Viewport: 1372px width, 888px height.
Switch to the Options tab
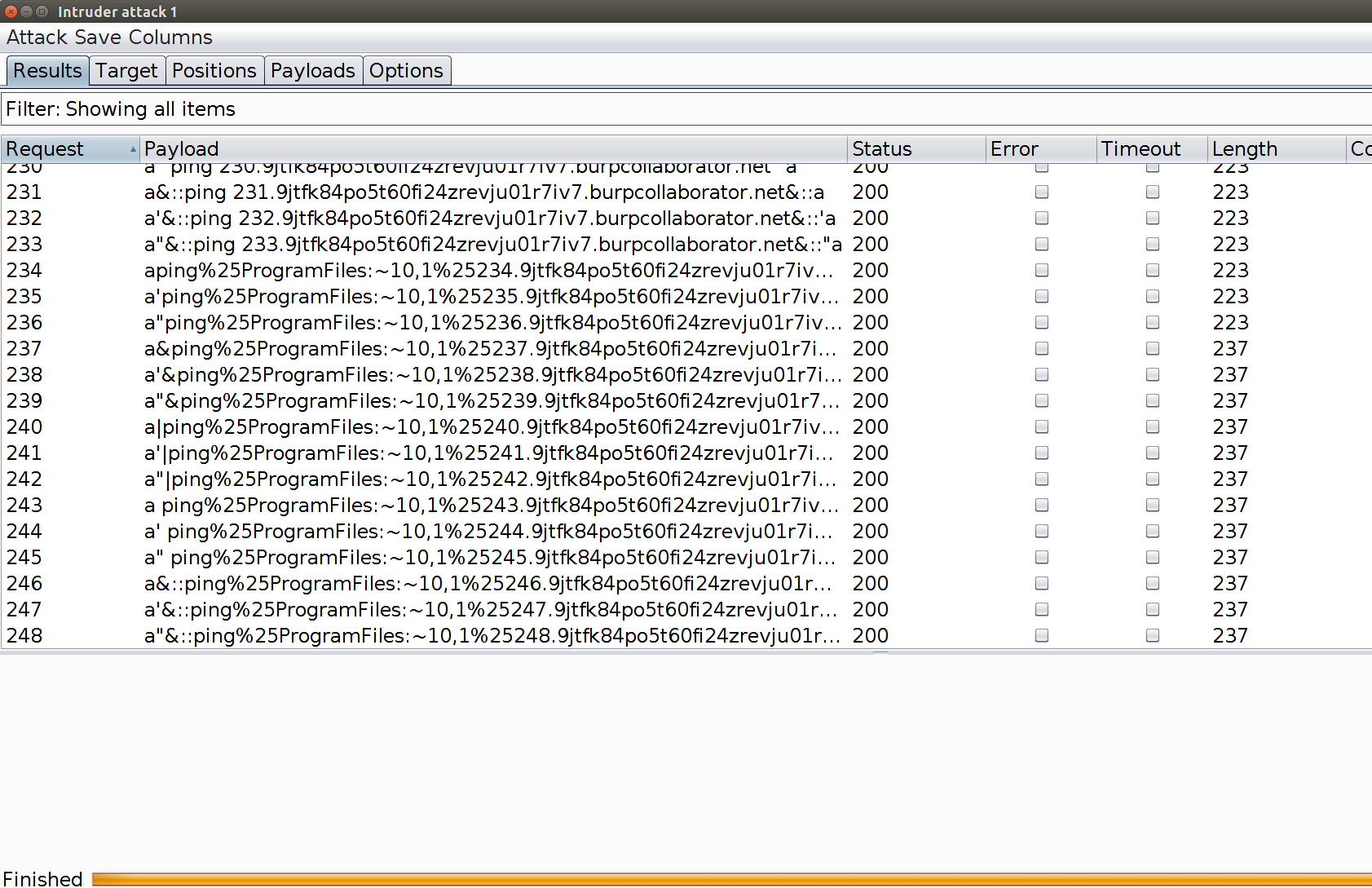pyautogui.click(x=406, y=71)
